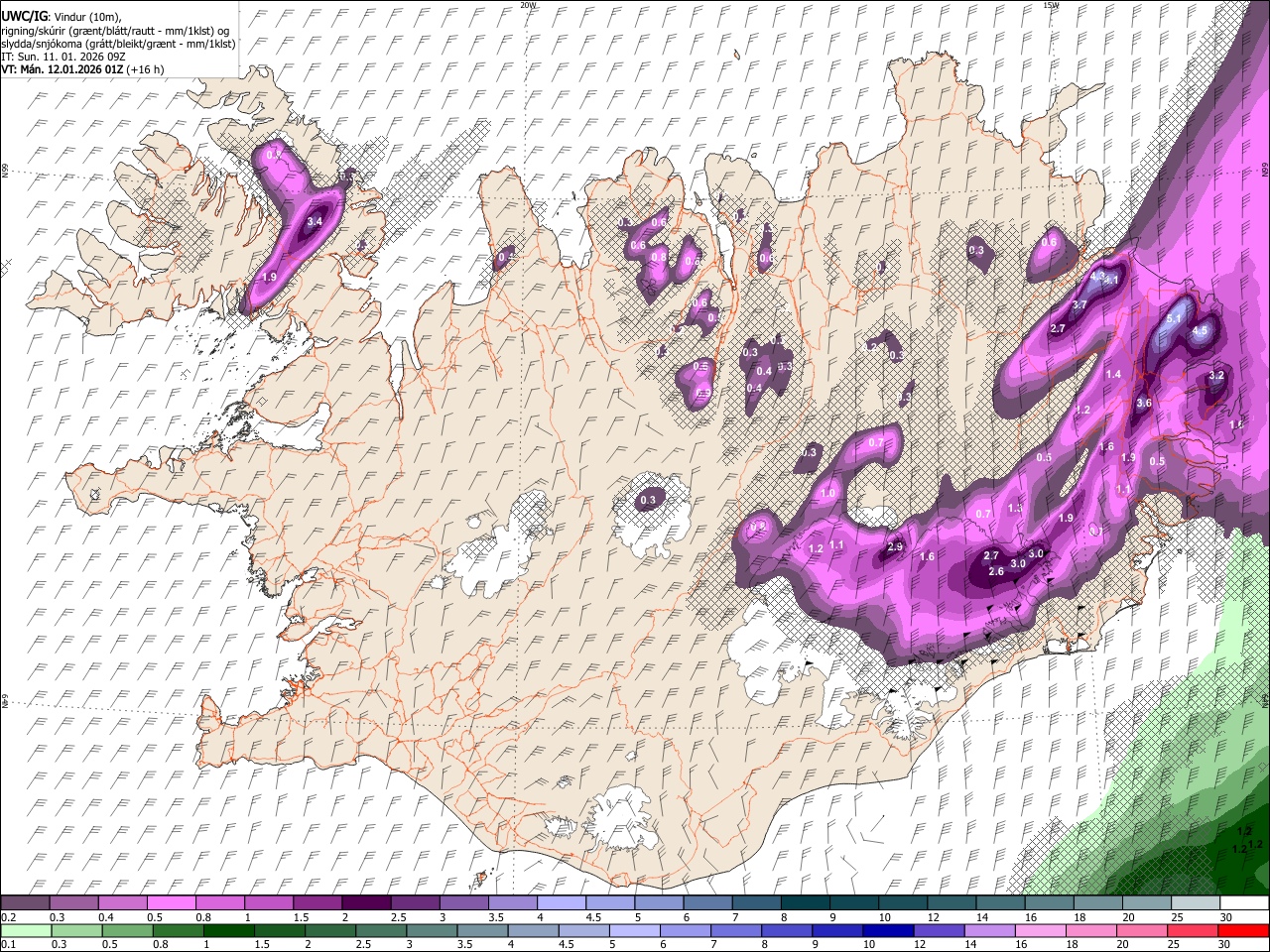Click the '3.7' precipitation value on the map
Viewport: 1270px width, 952px height.
[1080, 304]
